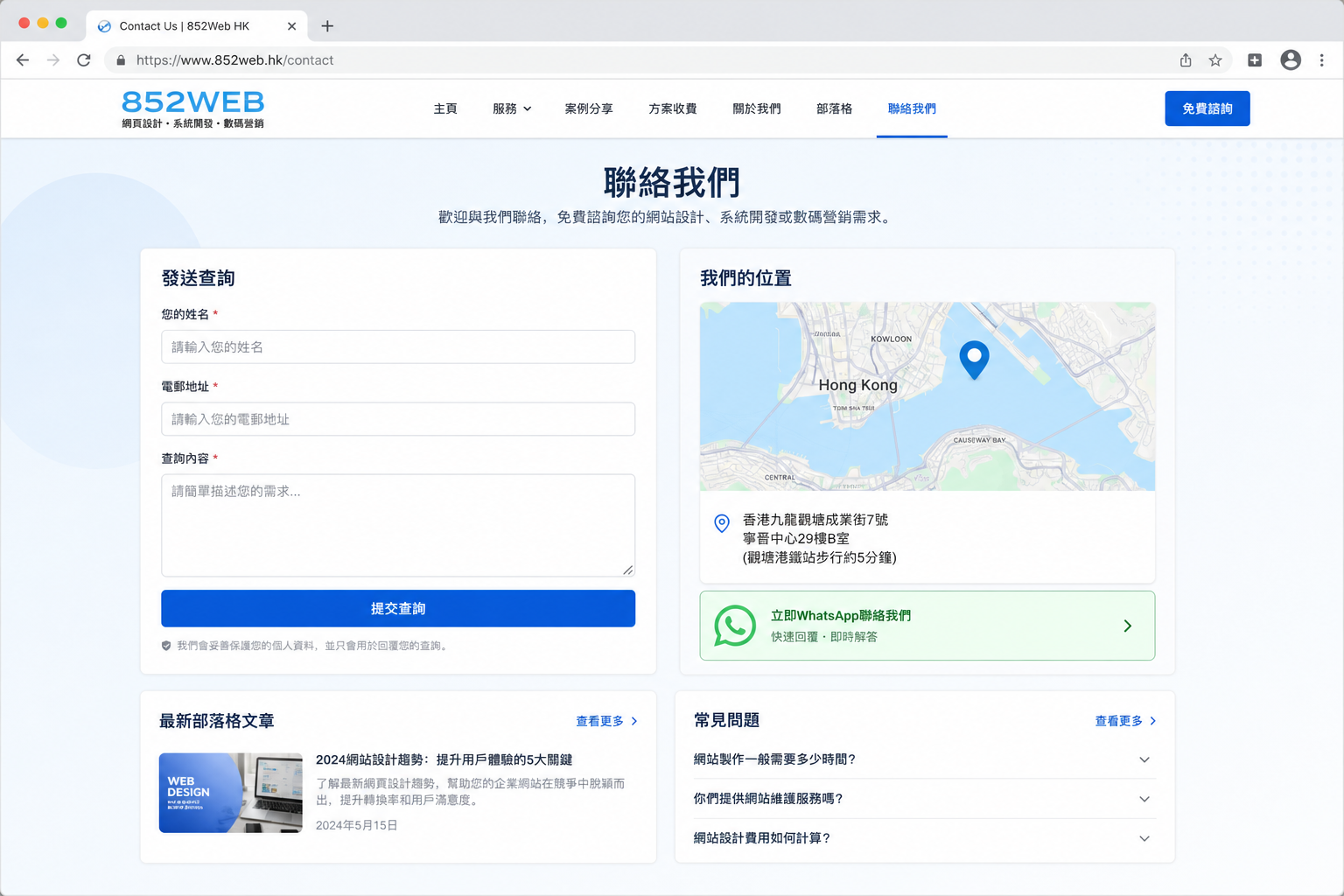Click the 查詢內容 textarea

click(398, 525)
